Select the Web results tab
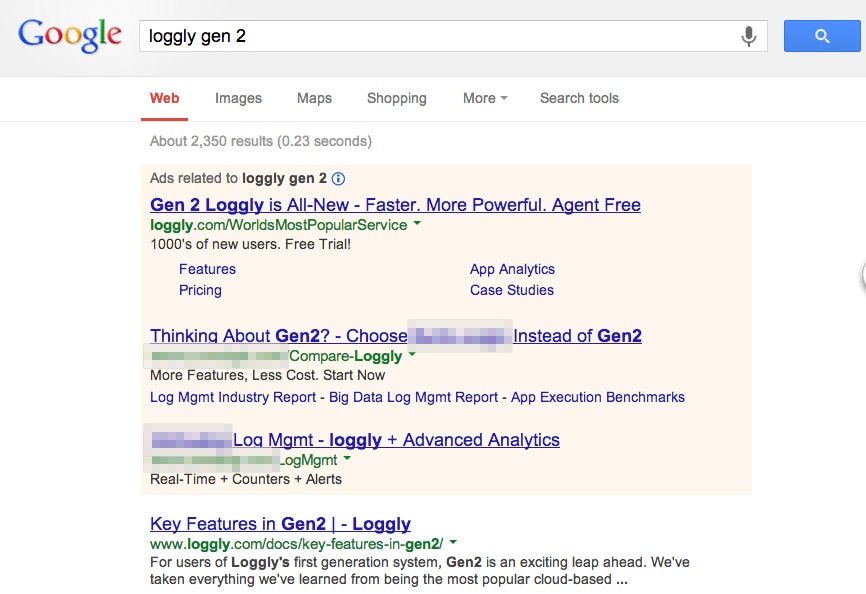This screenshot has height=594, width=866. click(x=165, y=98)
